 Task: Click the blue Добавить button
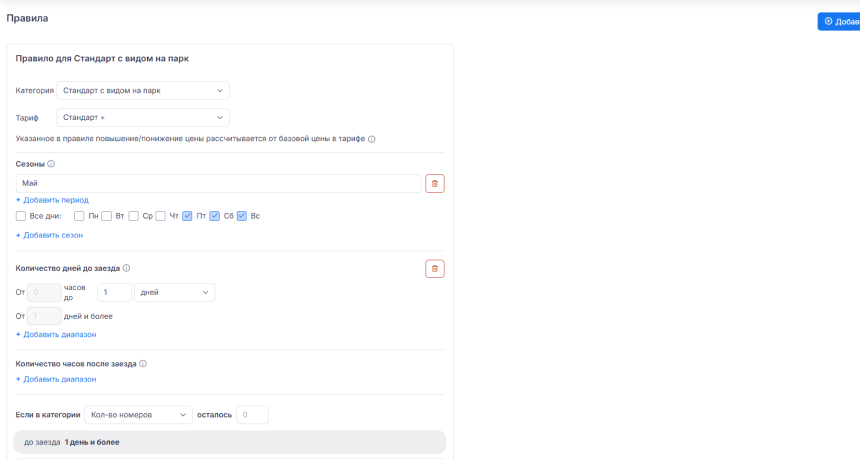[x=839, y=21]
